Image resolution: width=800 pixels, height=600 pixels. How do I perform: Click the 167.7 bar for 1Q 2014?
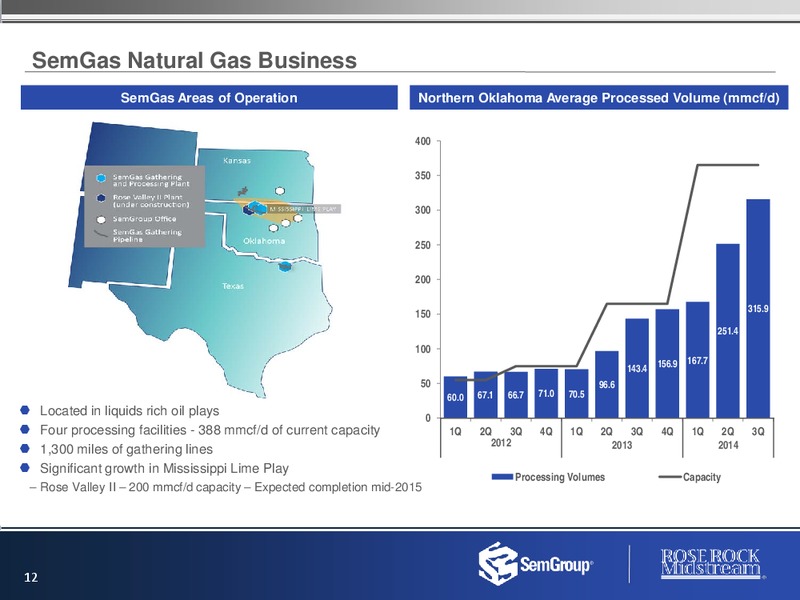tap(697, 360)
